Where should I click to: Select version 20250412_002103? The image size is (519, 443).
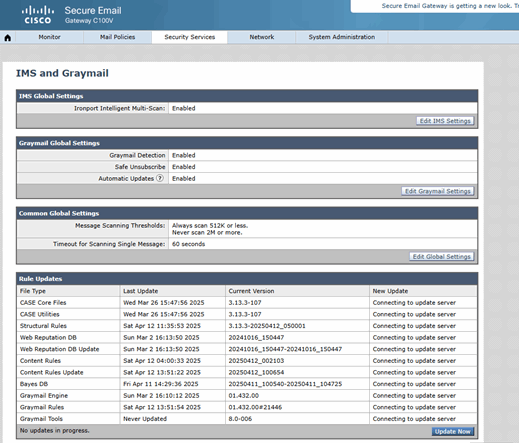[256, 361]
